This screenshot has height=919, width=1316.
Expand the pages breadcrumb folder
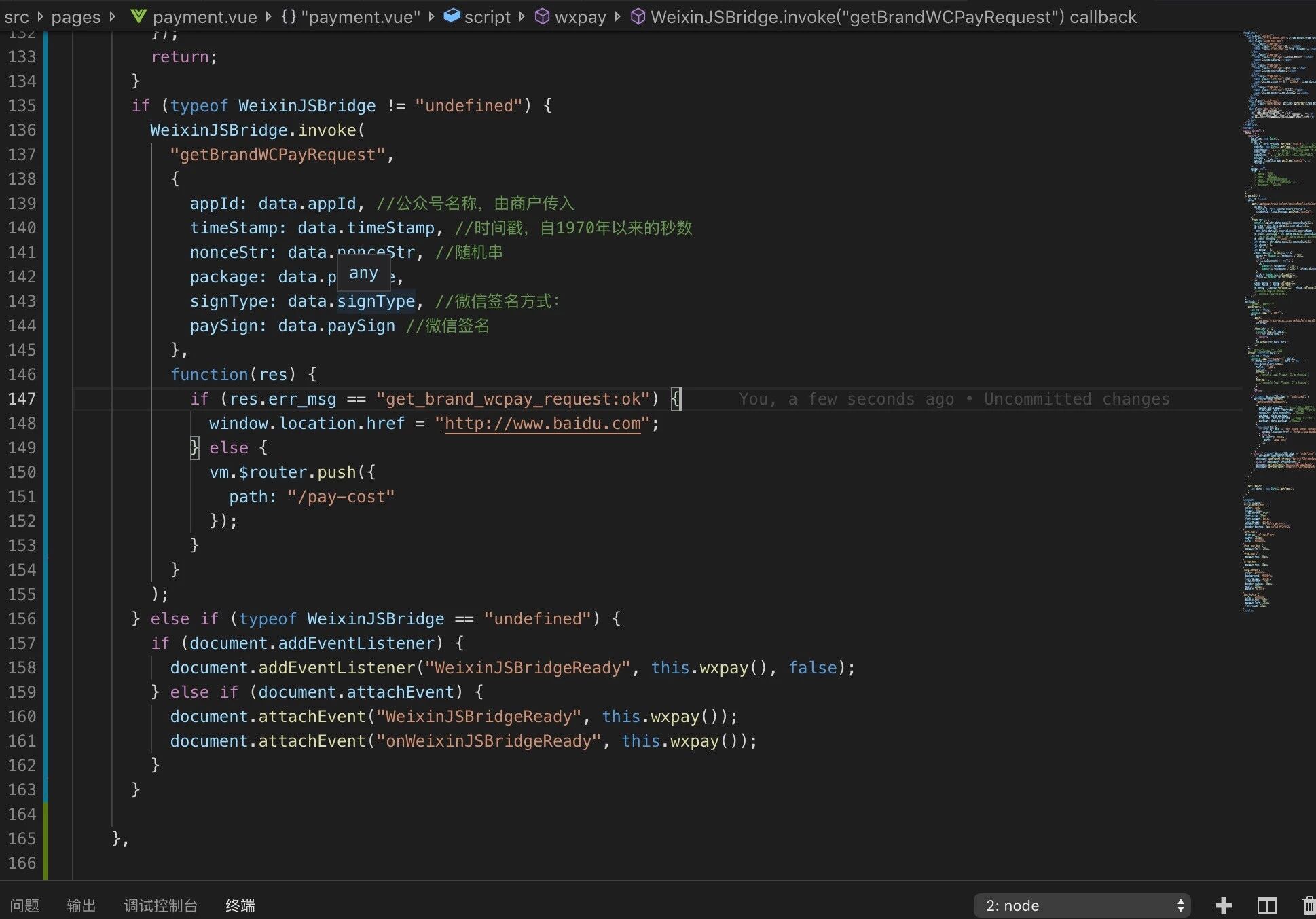75,16
